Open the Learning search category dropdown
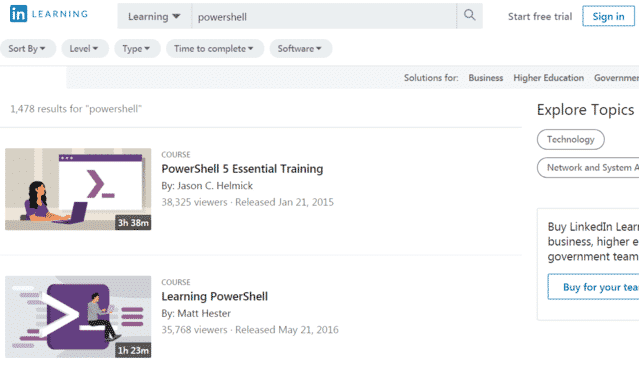 (154, 17)
